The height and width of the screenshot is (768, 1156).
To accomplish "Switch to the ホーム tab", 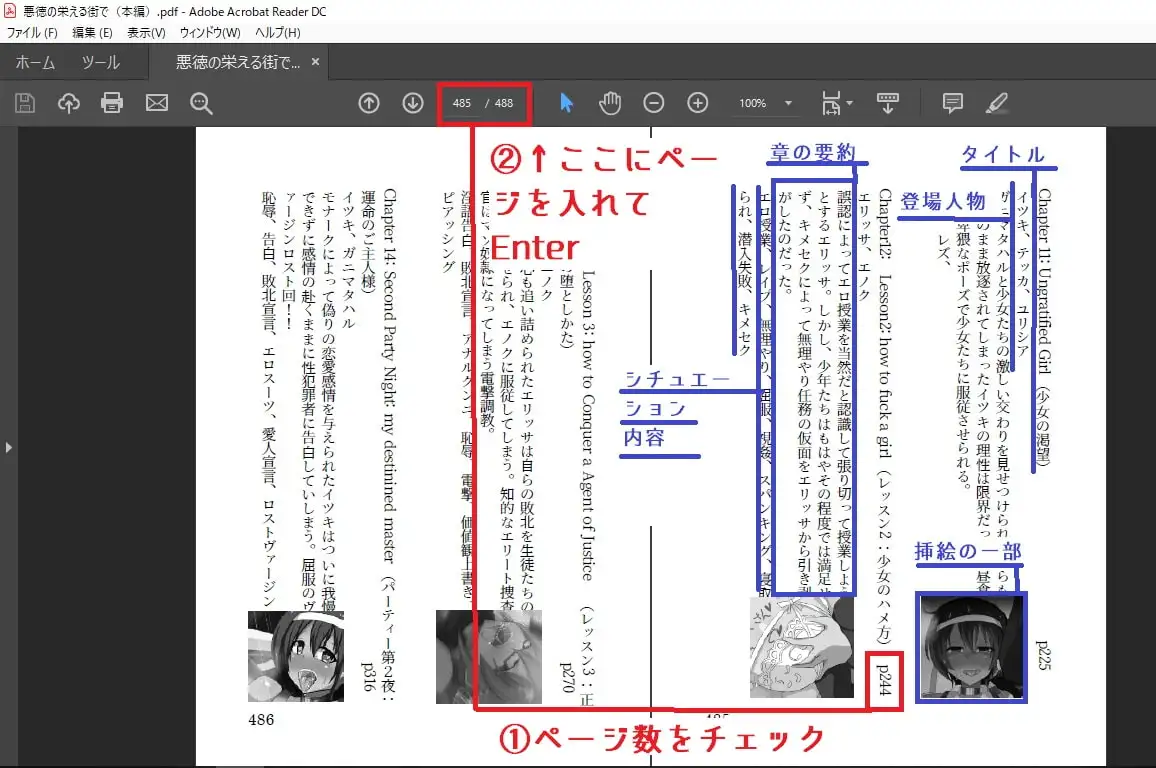I will [x=35, y=62].
